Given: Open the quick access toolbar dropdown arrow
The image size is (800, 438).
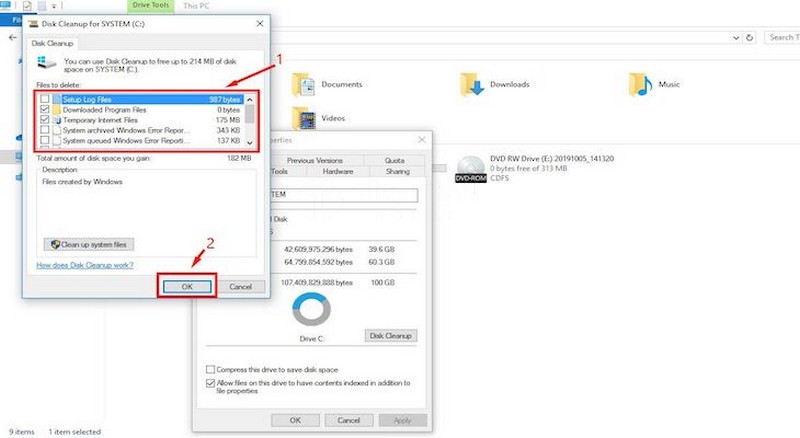Looking at the screenshot, I should [x=54, y=6].
